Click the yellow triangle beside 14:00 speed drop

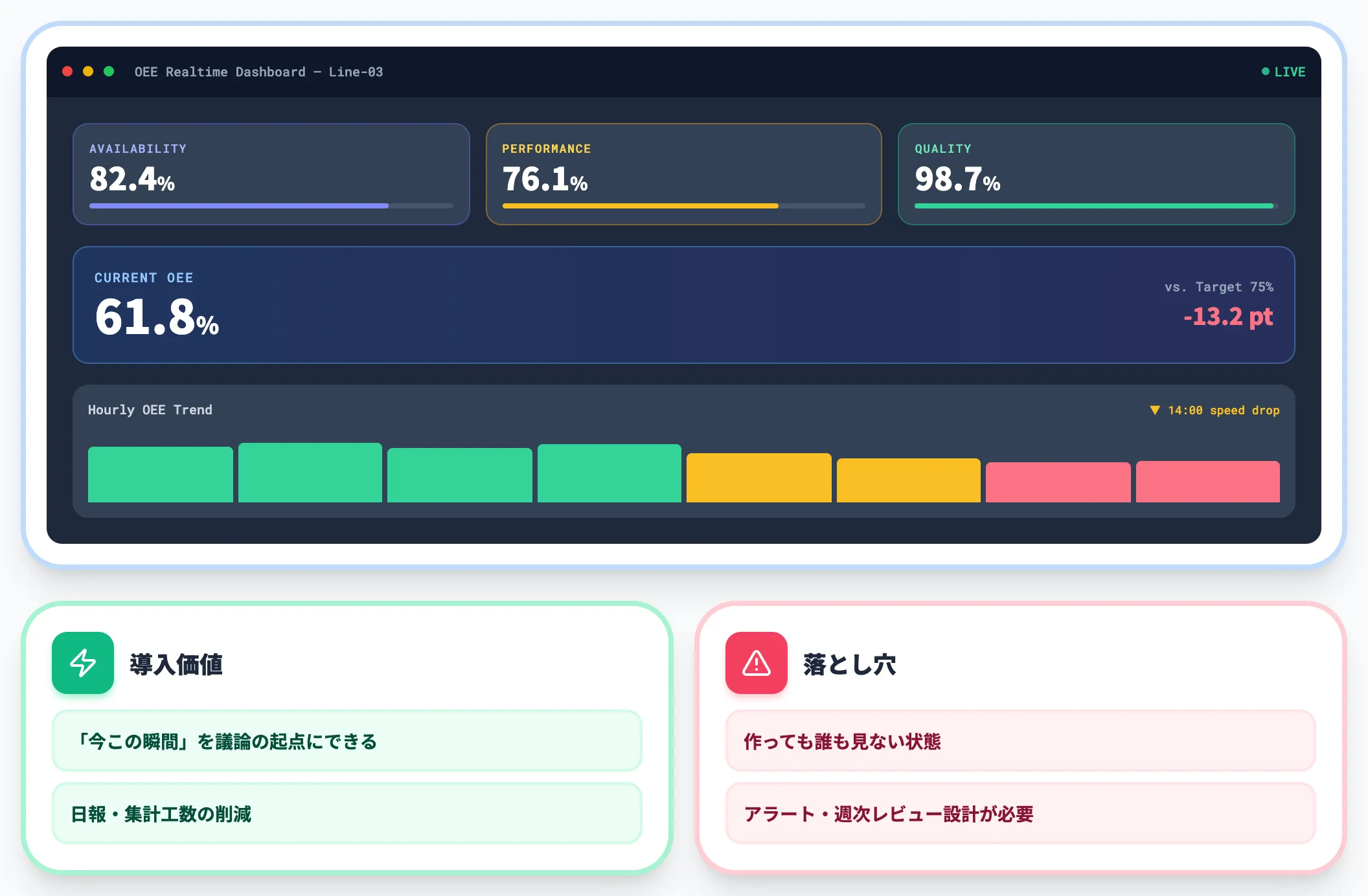(1155, 410)
